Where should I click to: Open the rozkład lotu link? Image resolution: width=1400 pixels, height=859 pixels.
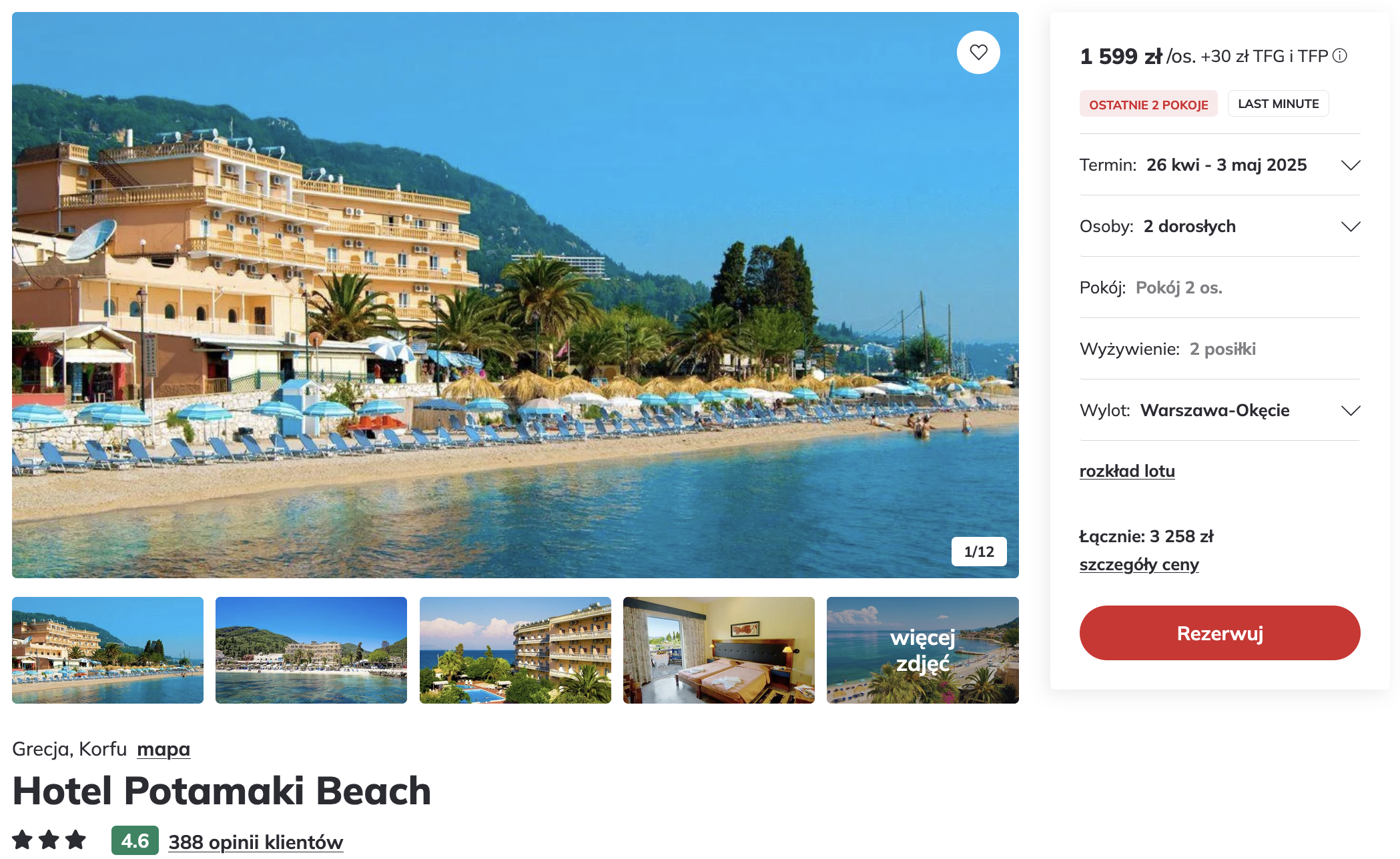(x=1127, y=471)
